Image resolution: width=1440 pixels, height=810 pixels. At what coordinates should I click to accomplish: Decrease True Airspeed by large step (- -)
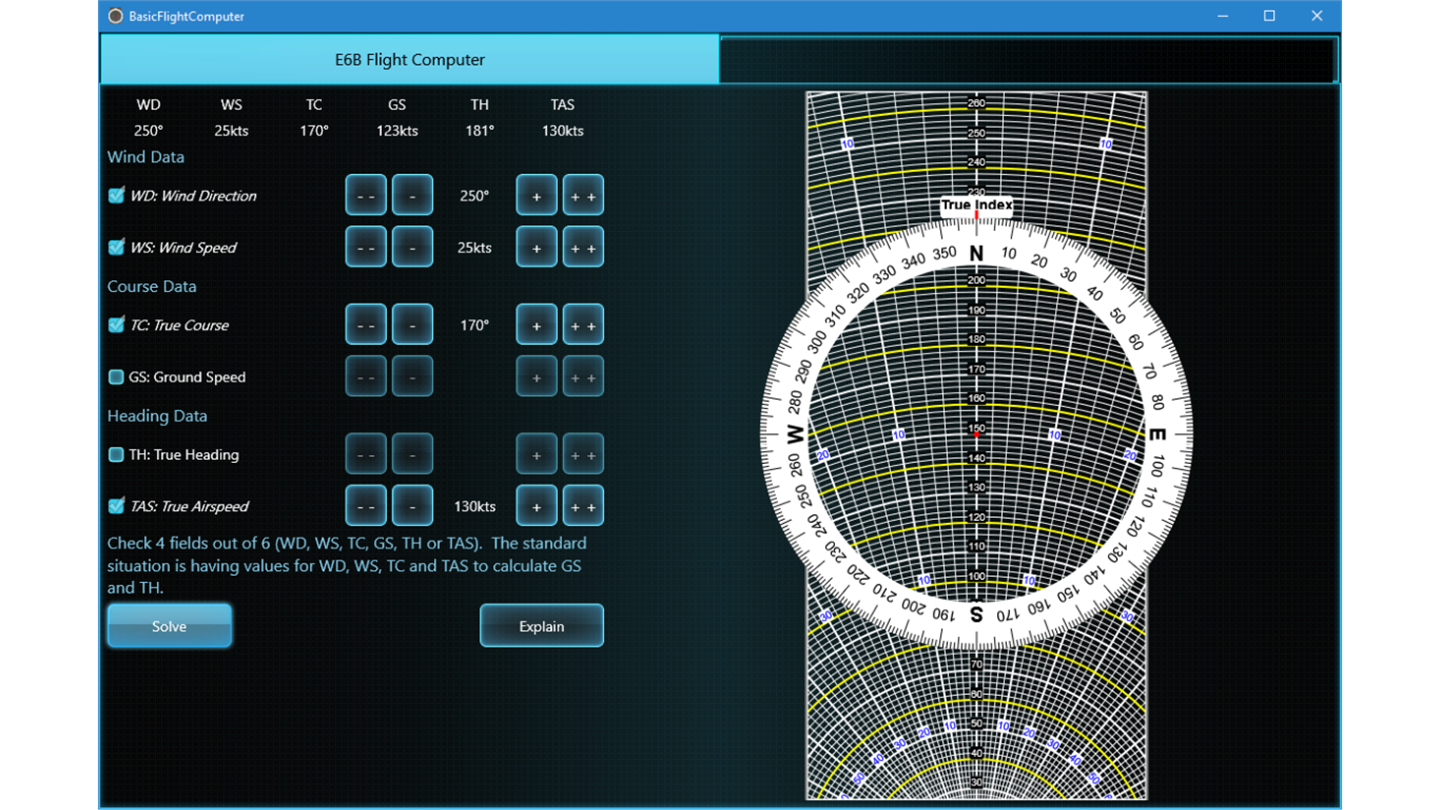tap(366, 506)
